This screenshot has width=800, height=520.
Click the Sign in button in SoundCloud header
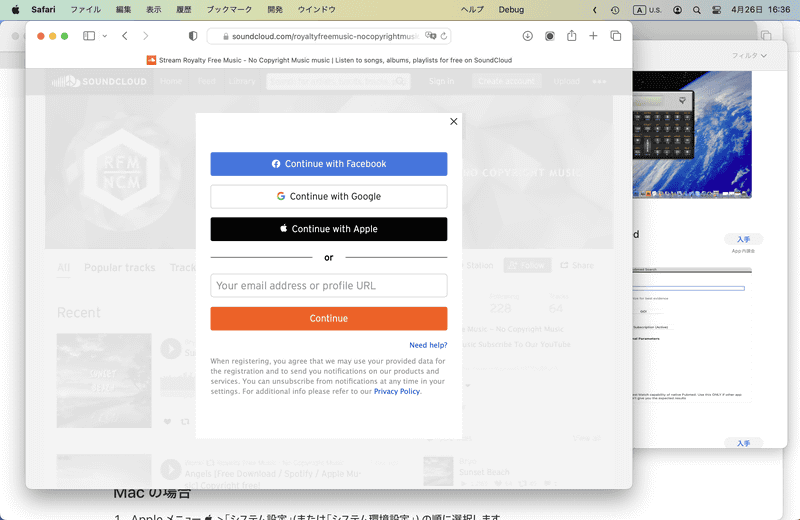(x=441, y=81)
